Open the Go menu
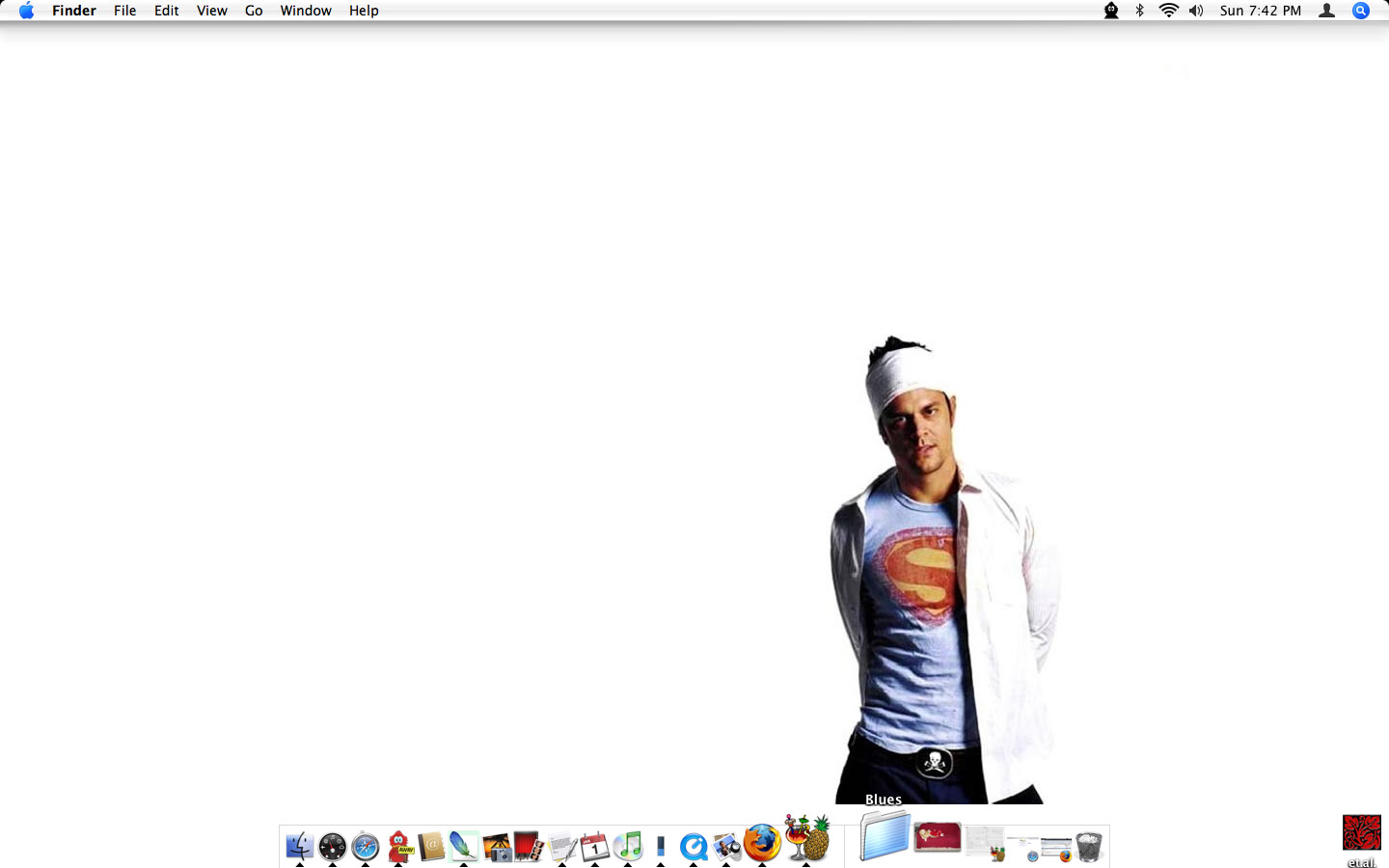This screenshot has height=868, width=1389. click(254, 11)
